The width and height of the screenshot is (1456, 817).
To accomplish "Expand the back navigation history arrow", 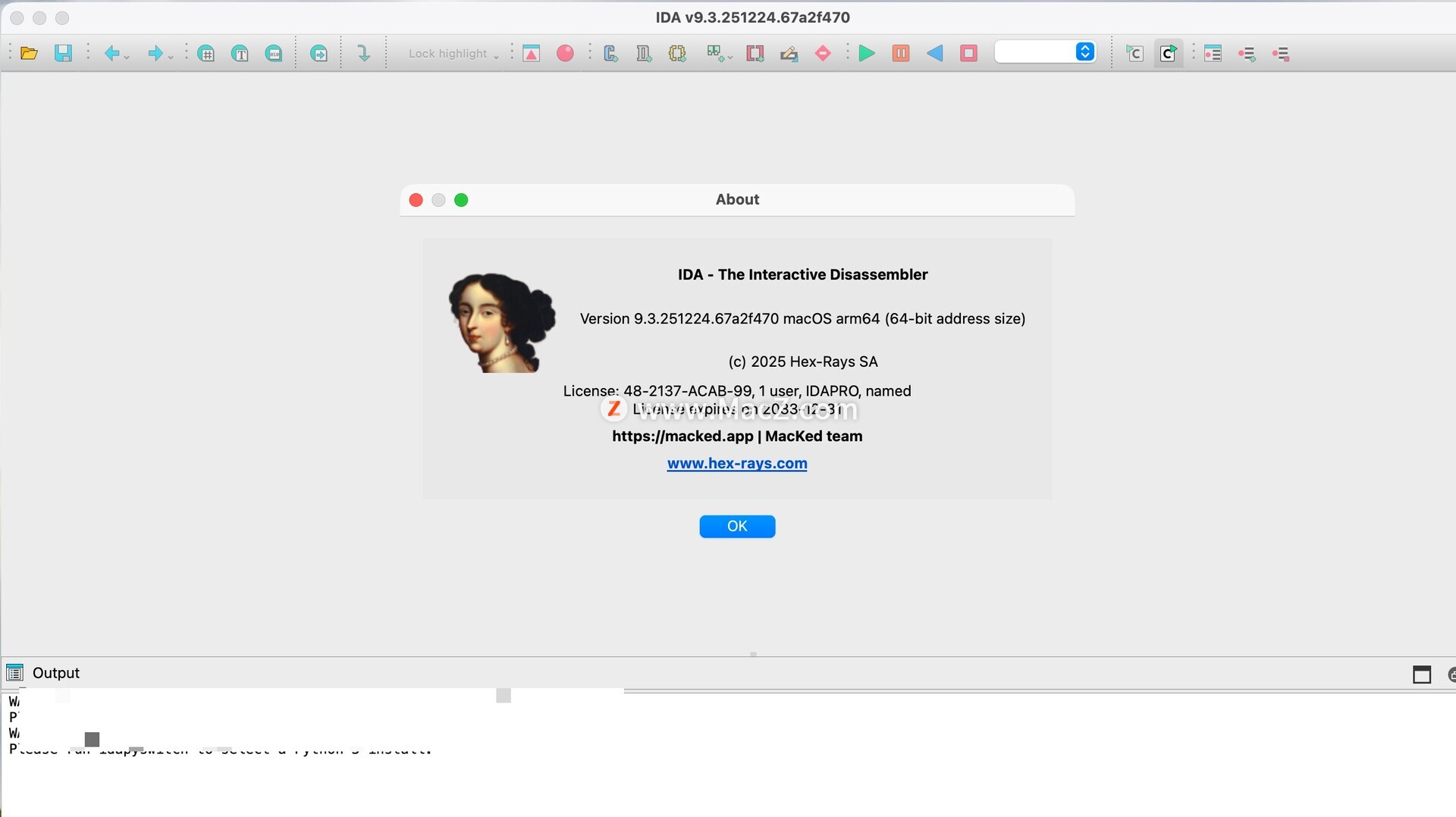I will click(127, 56).
